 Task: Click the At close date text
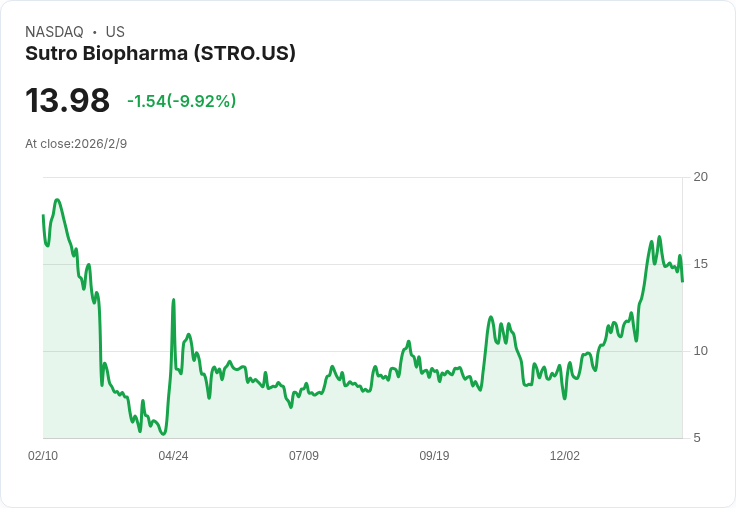click(x=76, y=144)
